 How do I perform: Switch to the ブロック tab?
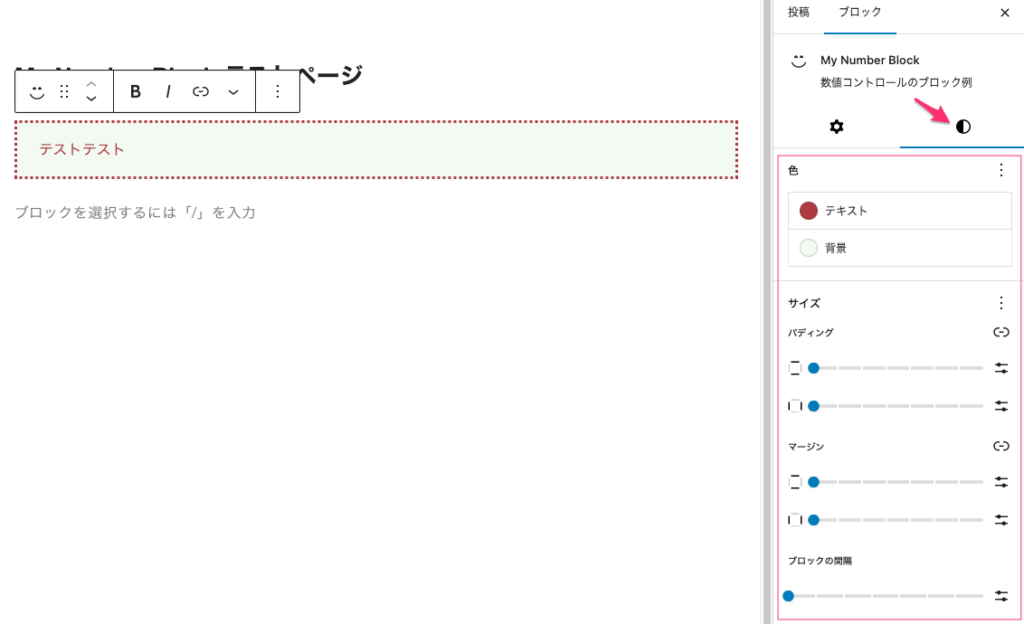(x=860, y=13)
